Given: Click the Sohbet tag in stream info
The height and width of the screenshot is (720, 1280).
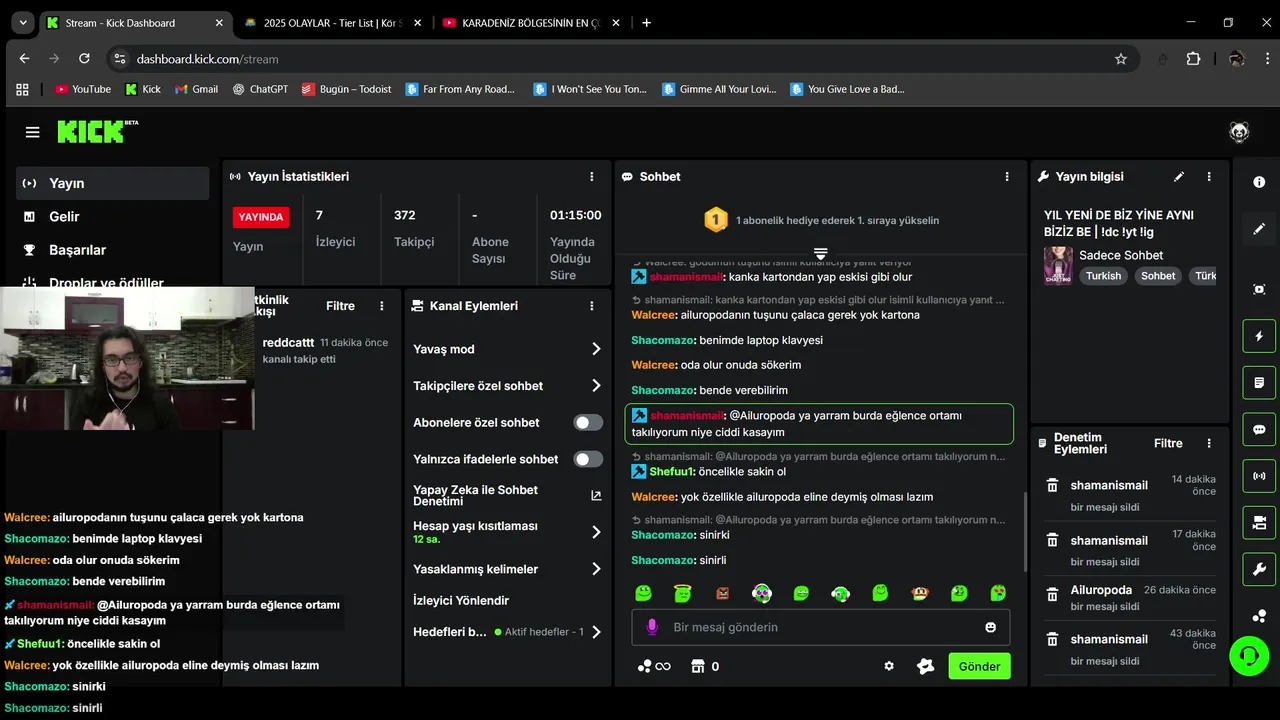Looking at the screenshot, I should pyautogui.click(x=1158, y=276).
